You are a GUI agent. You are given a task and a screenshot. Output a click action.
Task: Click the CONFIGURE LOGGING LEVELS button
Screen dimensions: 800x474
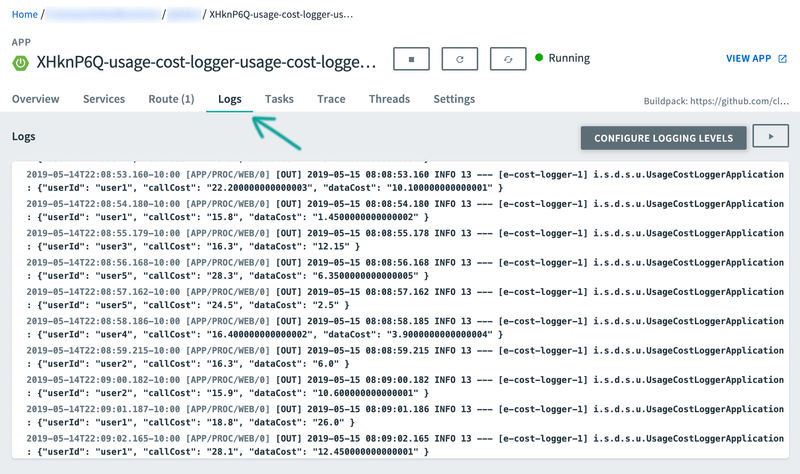point(663,138)
